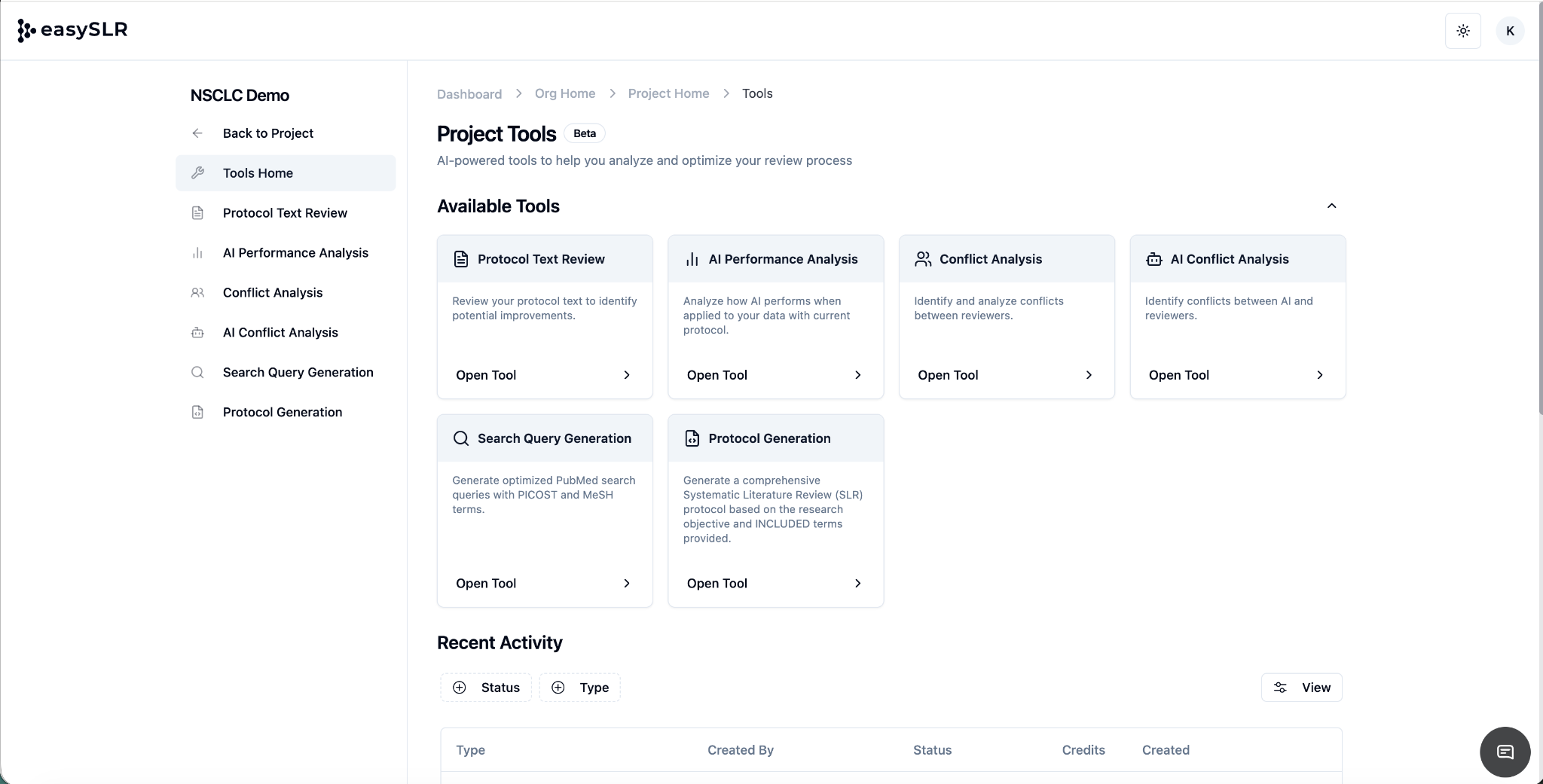Click the bar chart icon in sidebar
The image size is (1543, 784).
197,253
